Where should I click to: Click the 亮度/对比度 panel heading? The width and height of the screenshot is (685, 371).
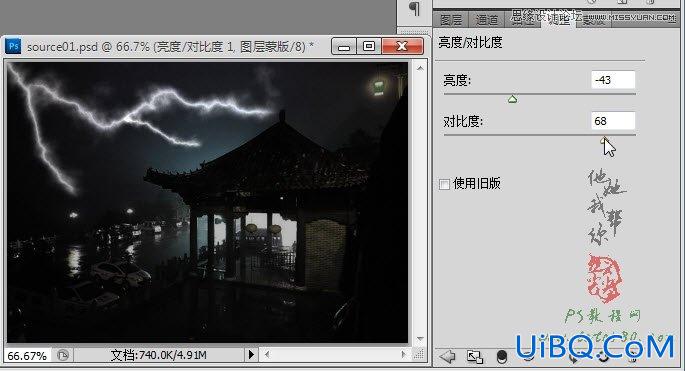click(x=470, y=42)
